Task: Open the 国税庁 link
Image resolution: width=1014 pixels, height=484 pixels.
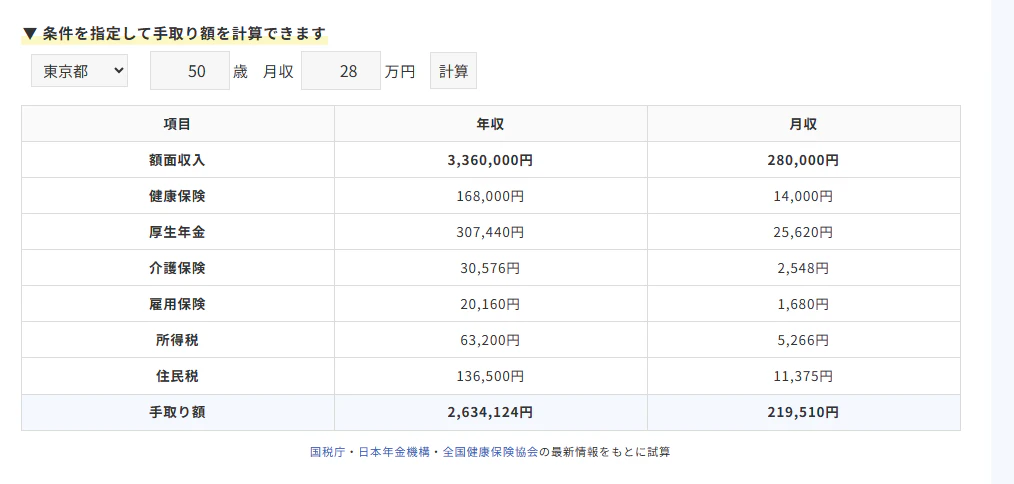Action: [327, 452]
